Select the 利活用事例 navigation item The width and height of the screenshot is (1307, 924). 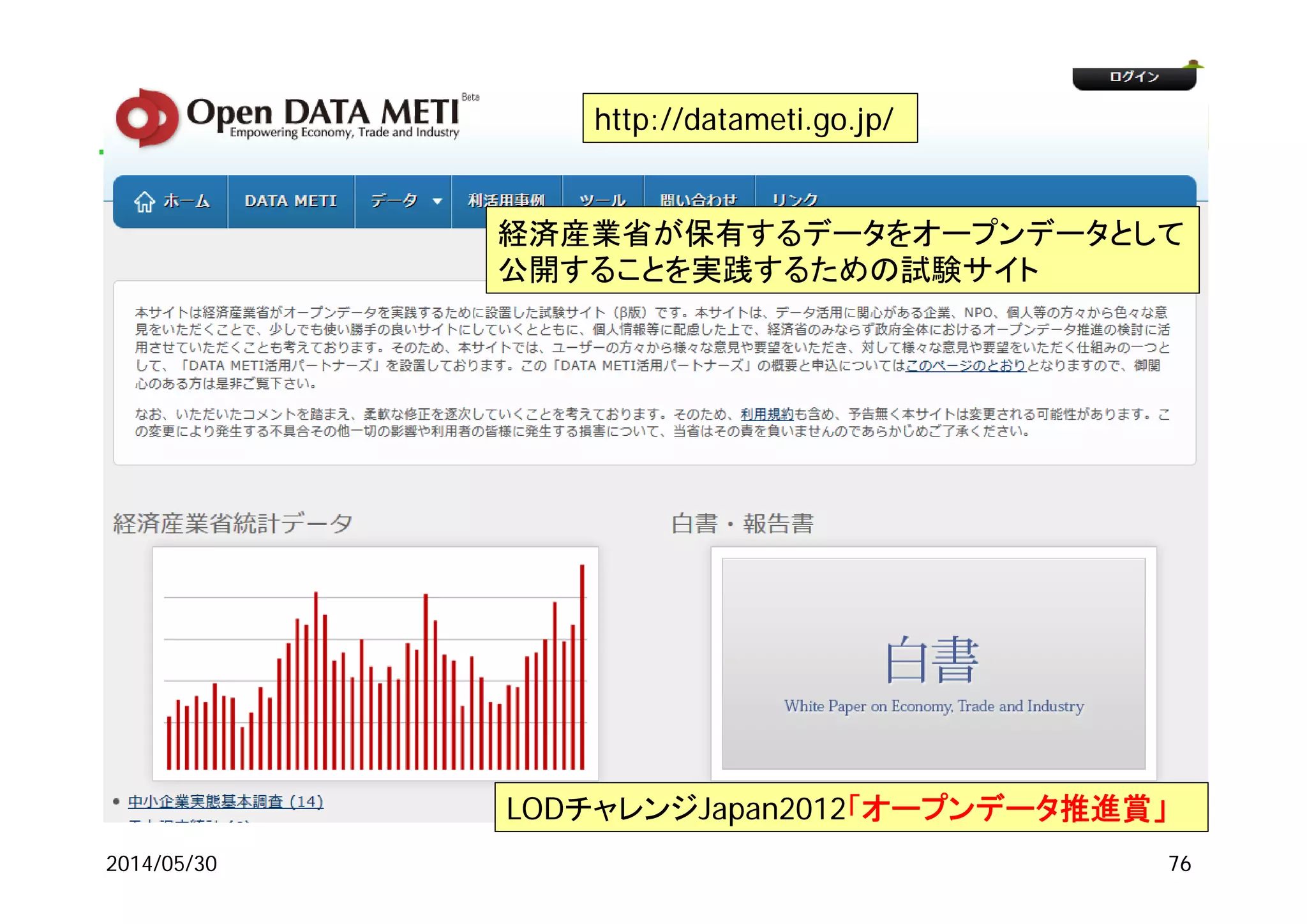tap(507, 200)
